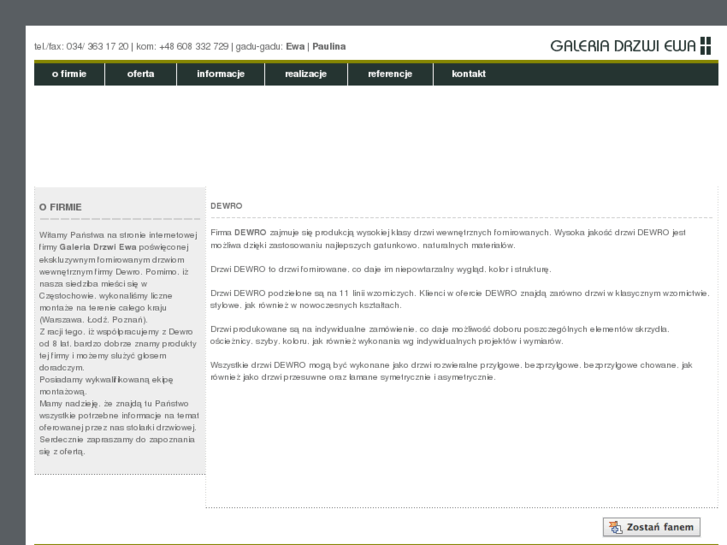This screenshot has width=727, height=545.
Task: Open the 'oferta' menu item
Action: pyautogui.click(x=140, y=74)
